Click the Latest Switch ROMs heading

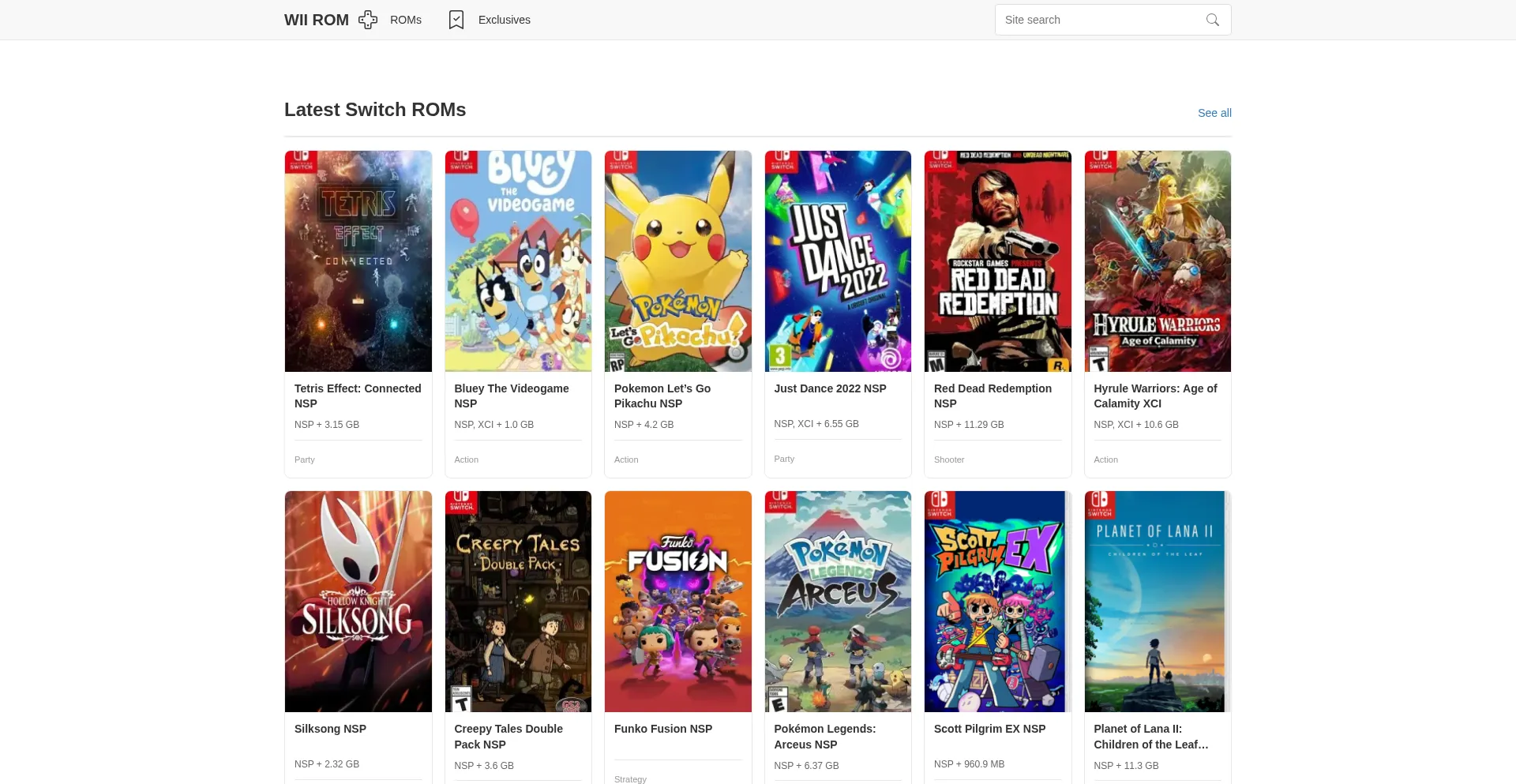click(x=375, y=110)
